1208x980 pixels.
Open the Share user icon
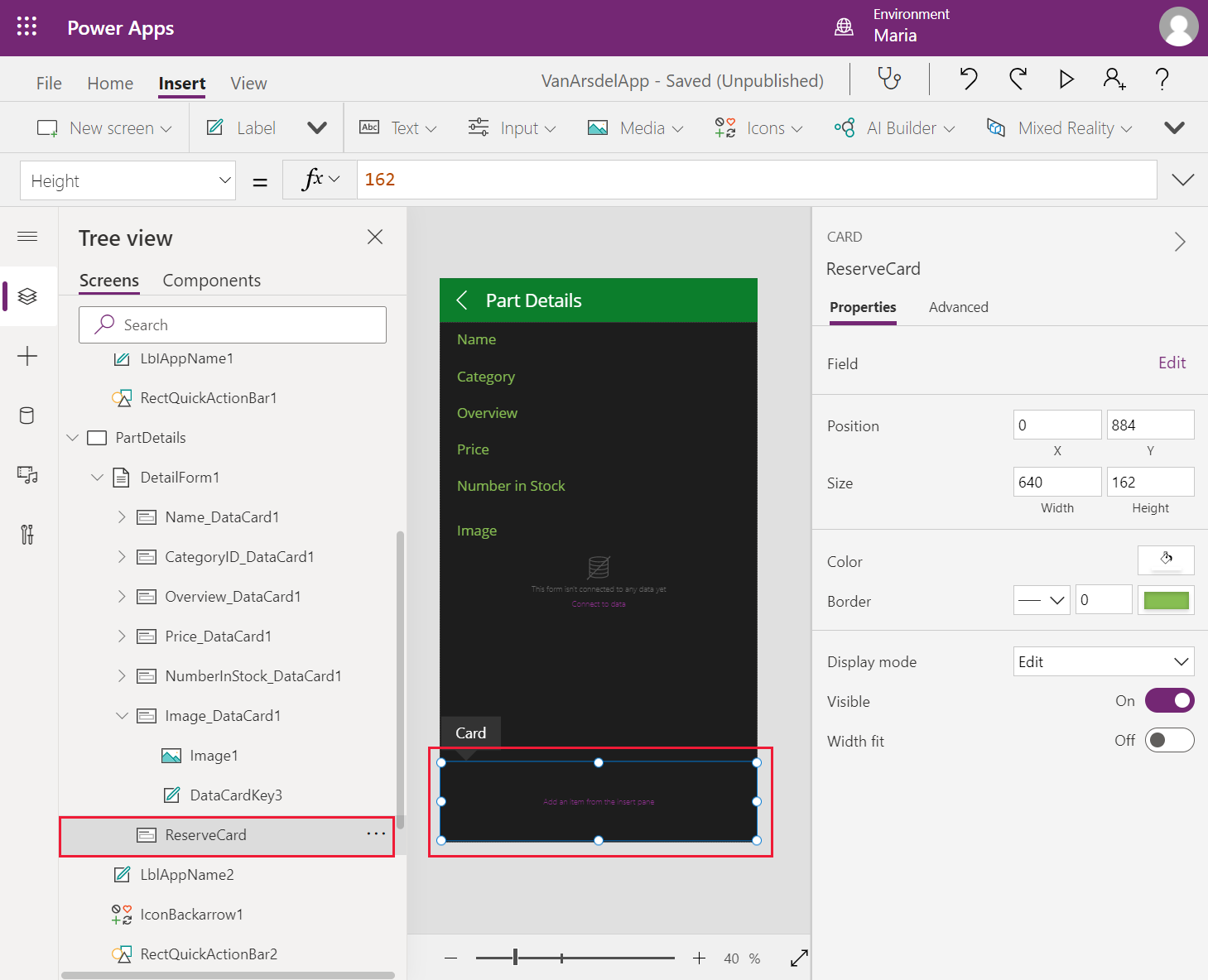click(1114, 79)
